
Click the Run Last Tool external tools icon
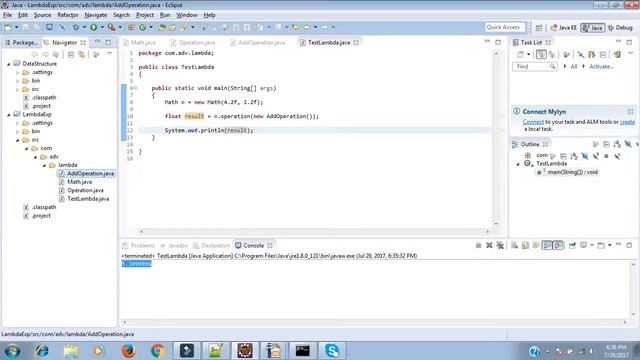(111, 27)
